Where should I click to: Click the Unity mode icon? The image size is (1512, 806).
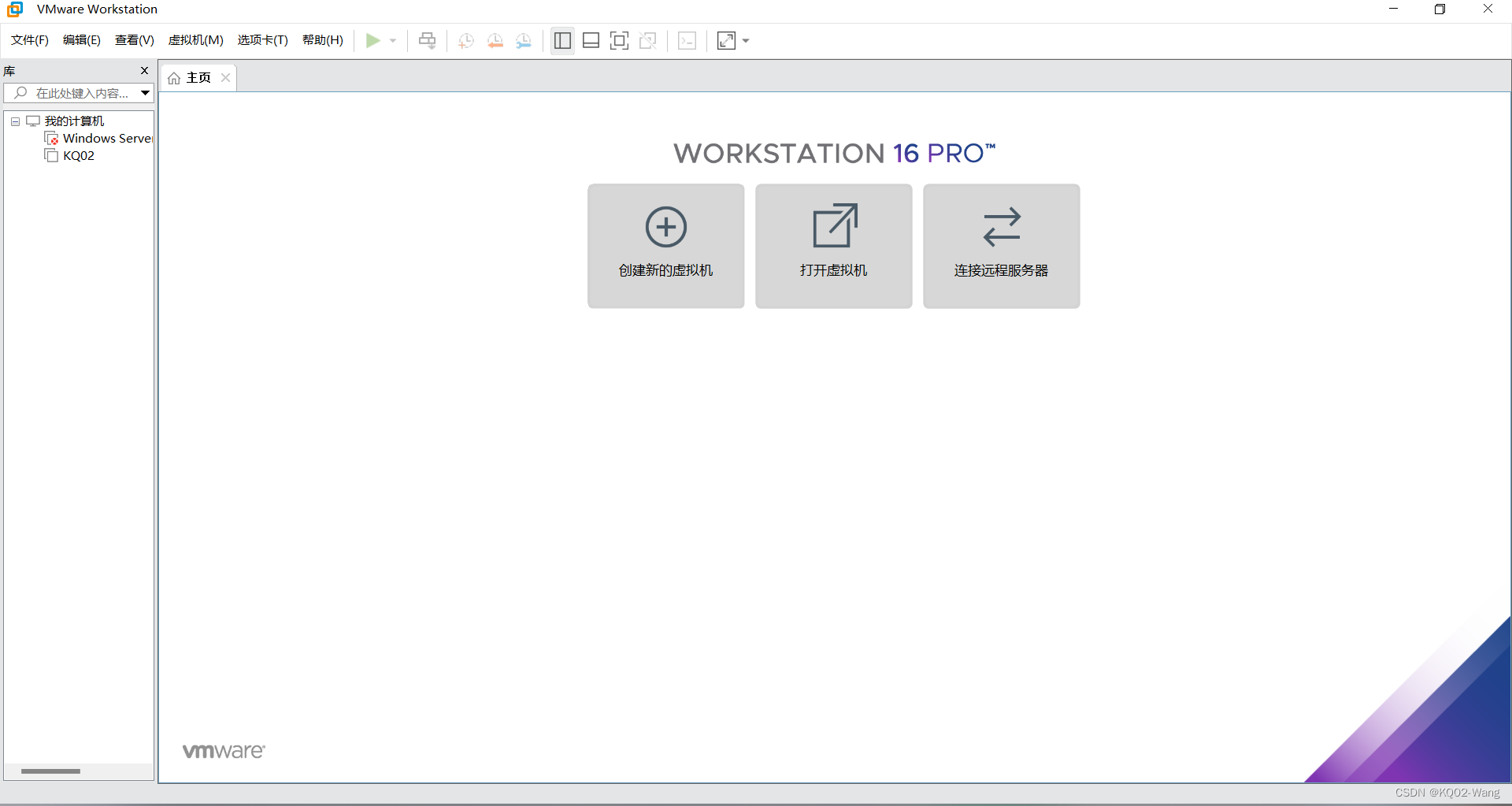[648, 40]
